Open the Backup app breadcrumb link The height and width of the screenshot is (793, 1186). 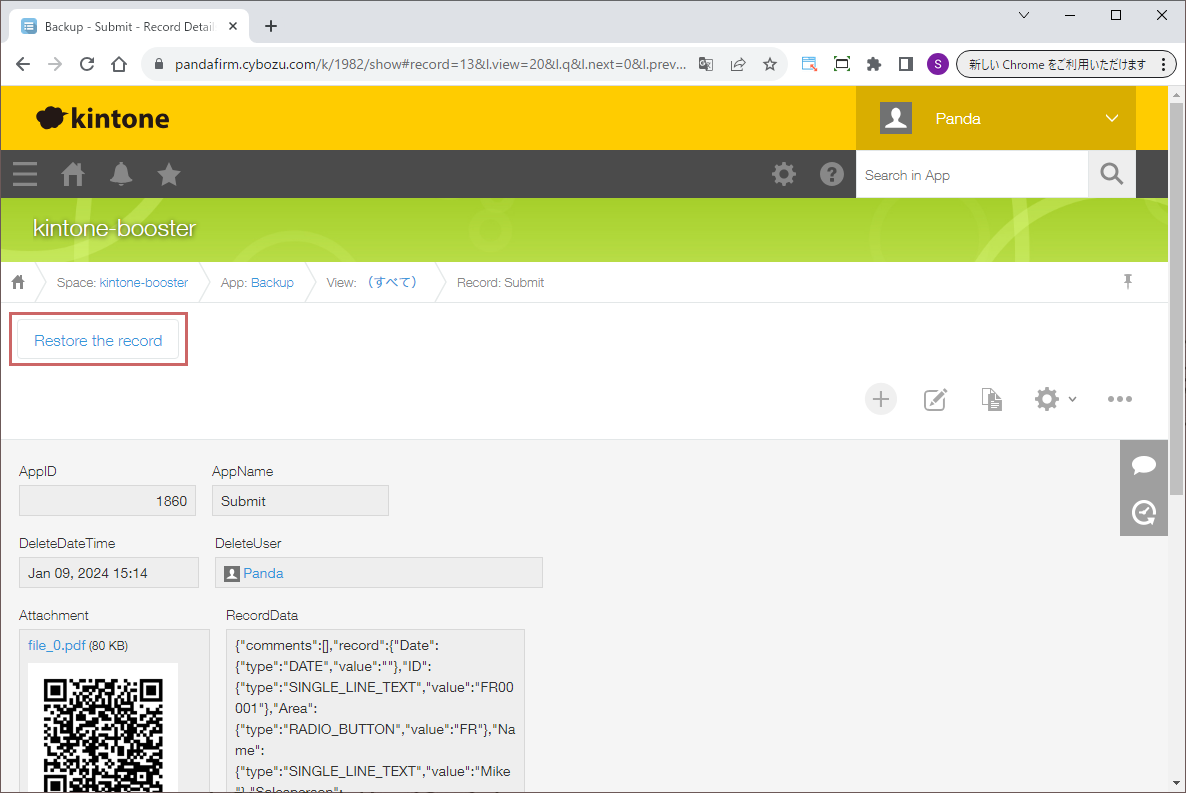[272, 283]
